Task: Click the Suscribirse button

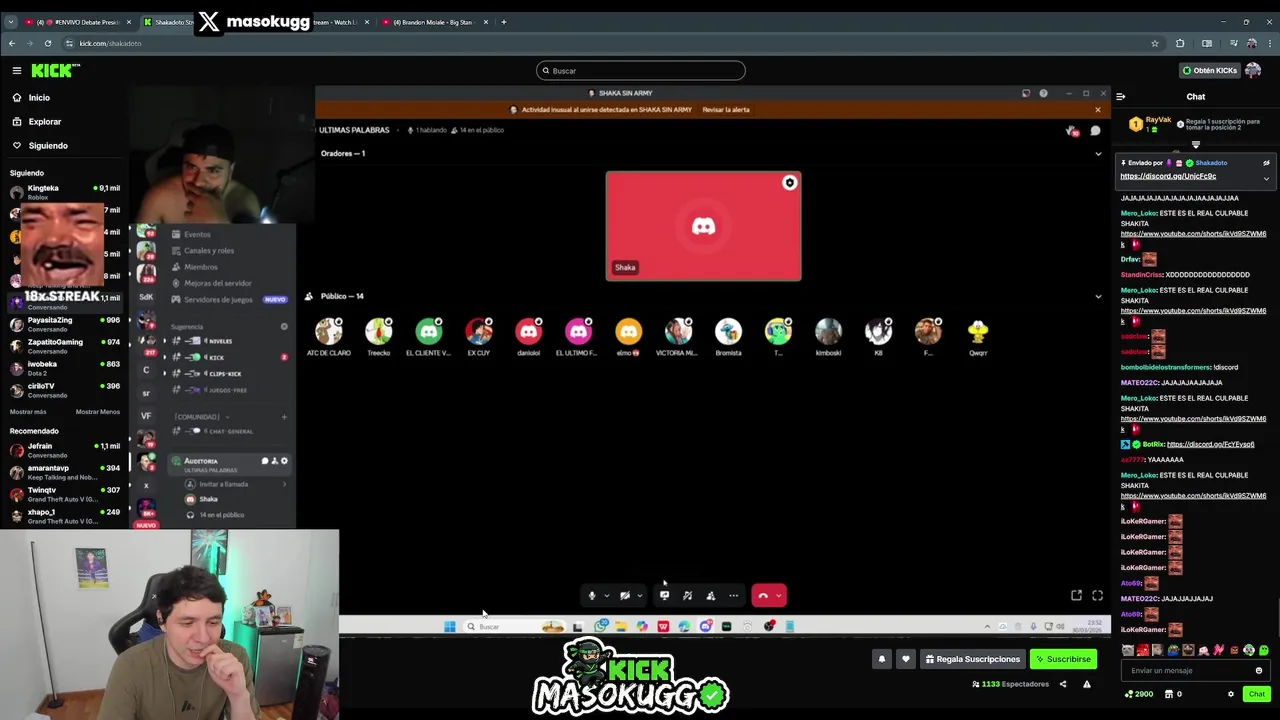Action: coord(1063,659)
